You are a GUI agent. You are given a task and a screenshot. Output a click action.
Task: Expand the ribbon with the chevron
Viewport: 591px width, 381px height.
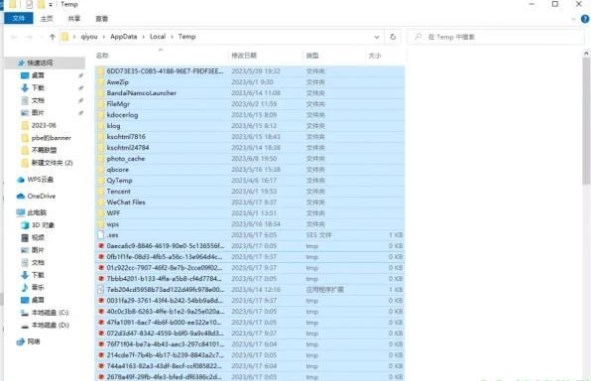(574, 19)
